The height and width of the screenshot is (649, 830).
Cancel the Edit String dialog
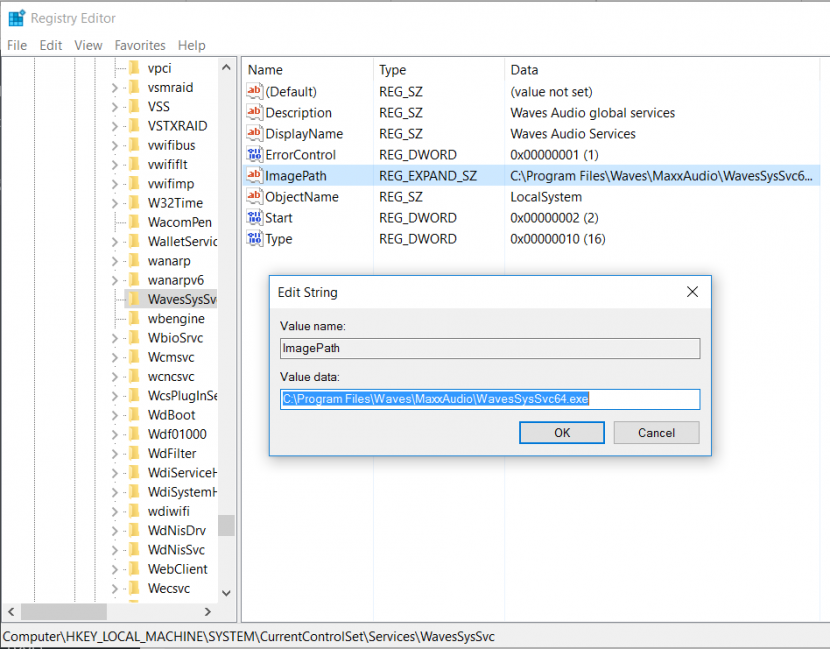(656, 432)
